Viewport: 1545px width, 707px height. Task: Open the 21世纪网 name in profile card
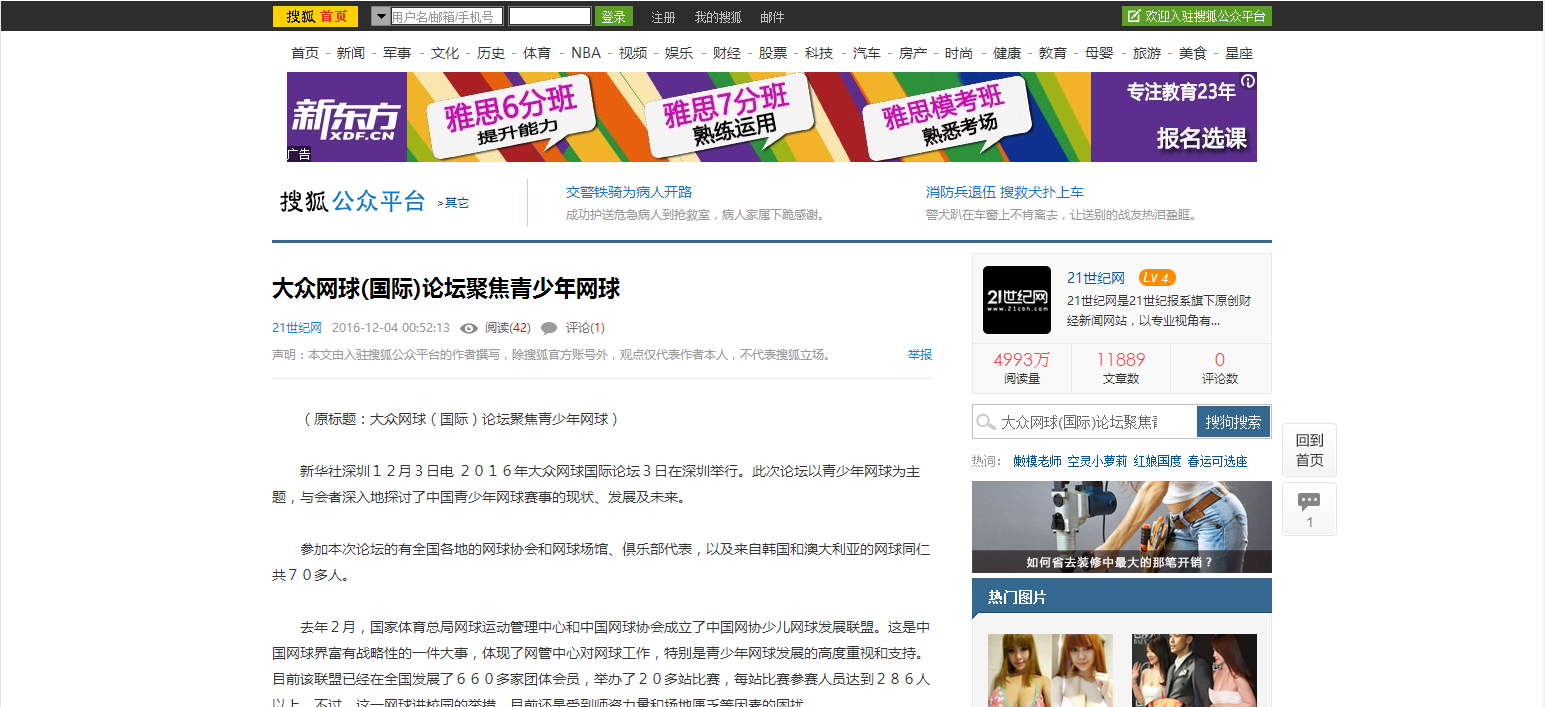pyautogui.click(x=1096, y=278)
